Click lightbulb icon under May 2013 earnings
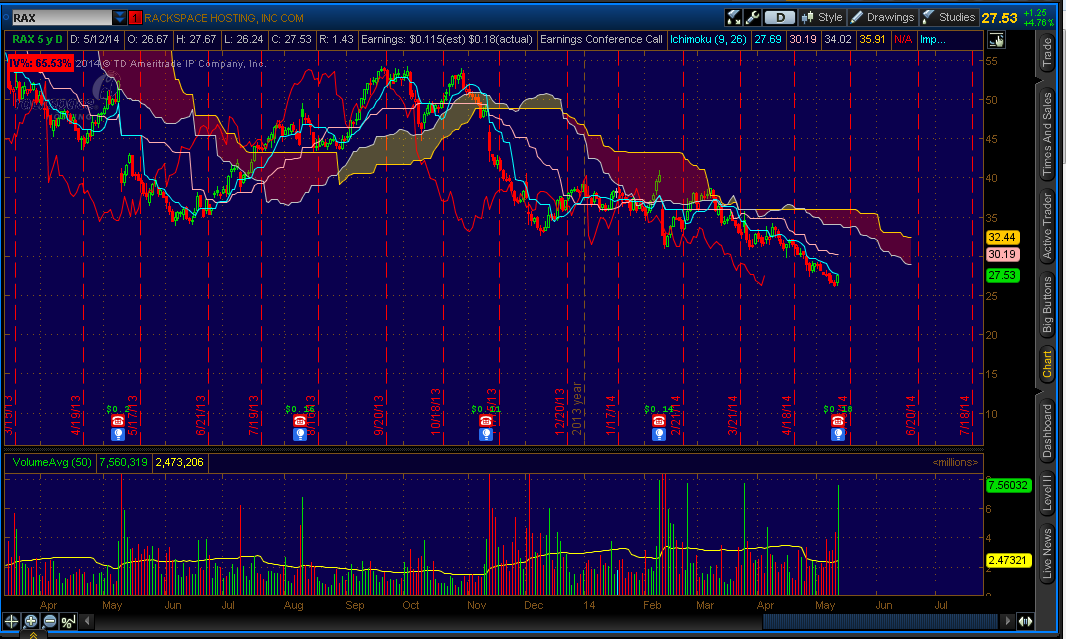 pyautogui.click(x=118, y=434)
